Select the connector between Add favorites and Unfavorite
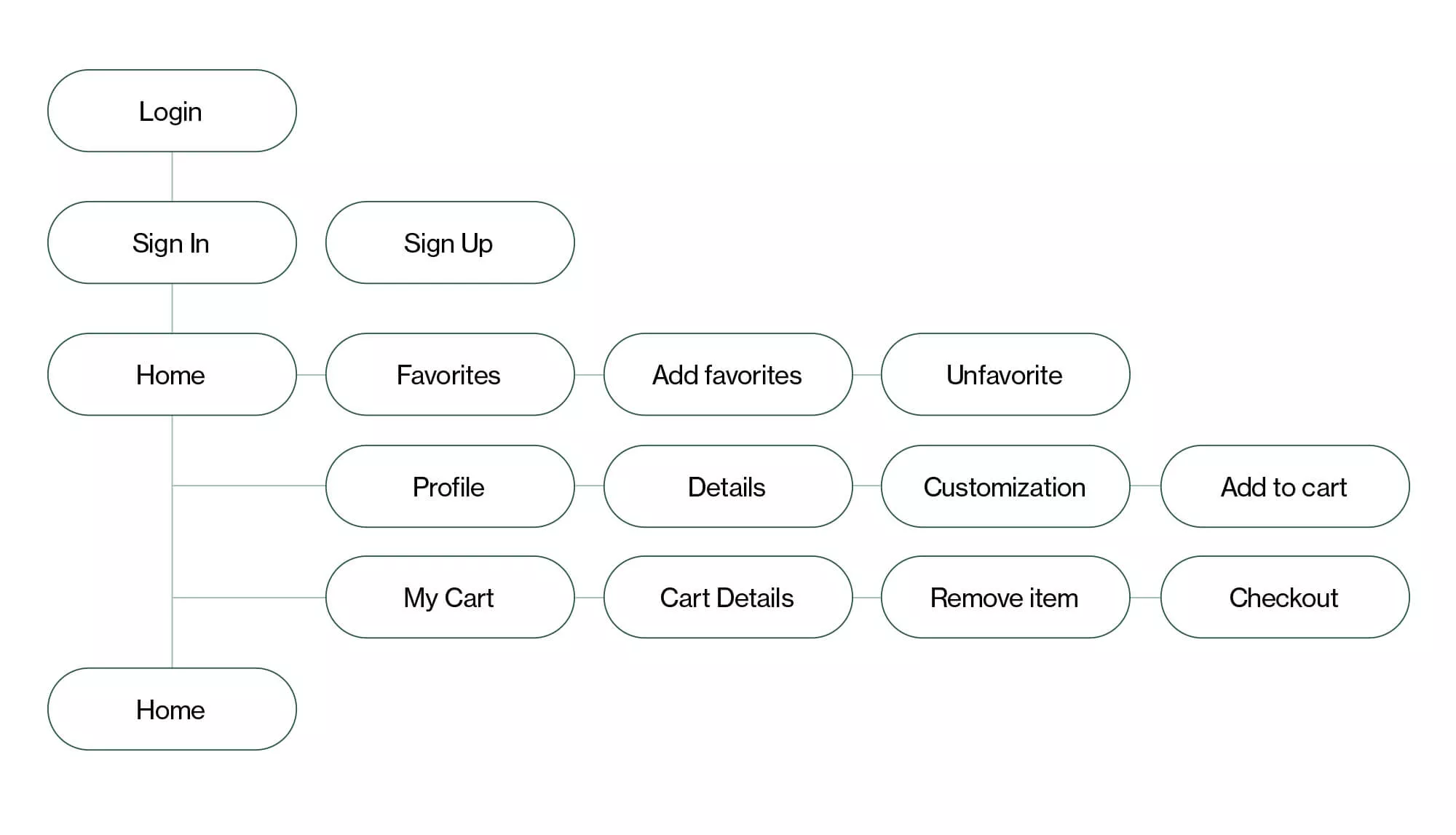Image resolution: width=1456 pixels, height=835 pixels. (x=867, y=375)
